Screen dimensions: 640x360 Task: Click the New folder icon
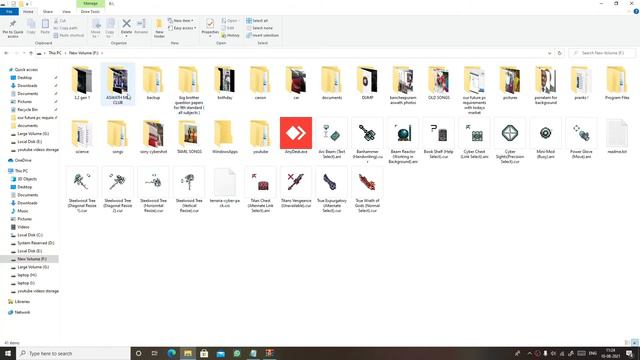(159, 24)
